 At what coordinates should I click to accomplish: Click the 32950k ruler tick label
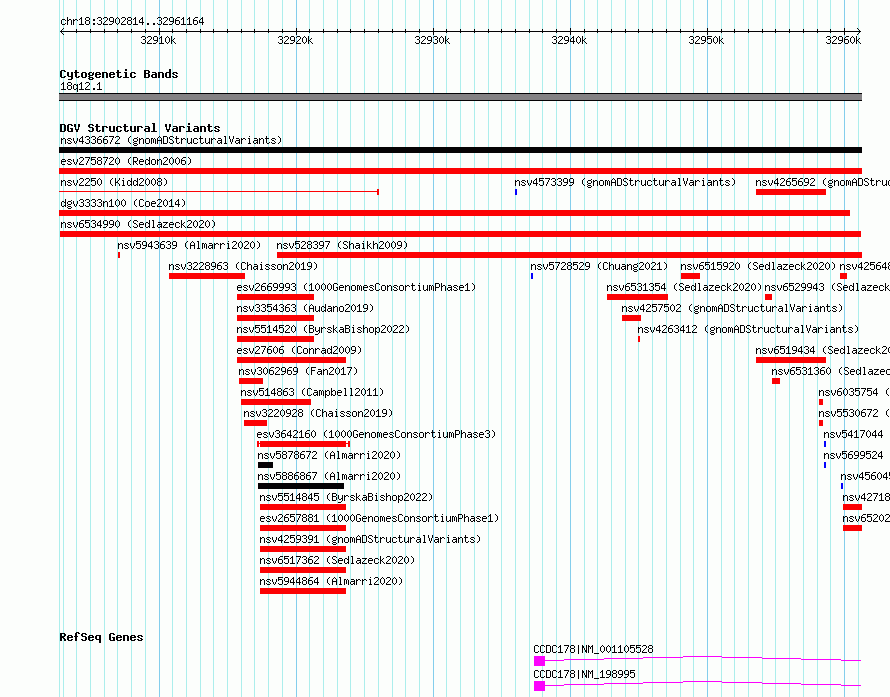706,40
